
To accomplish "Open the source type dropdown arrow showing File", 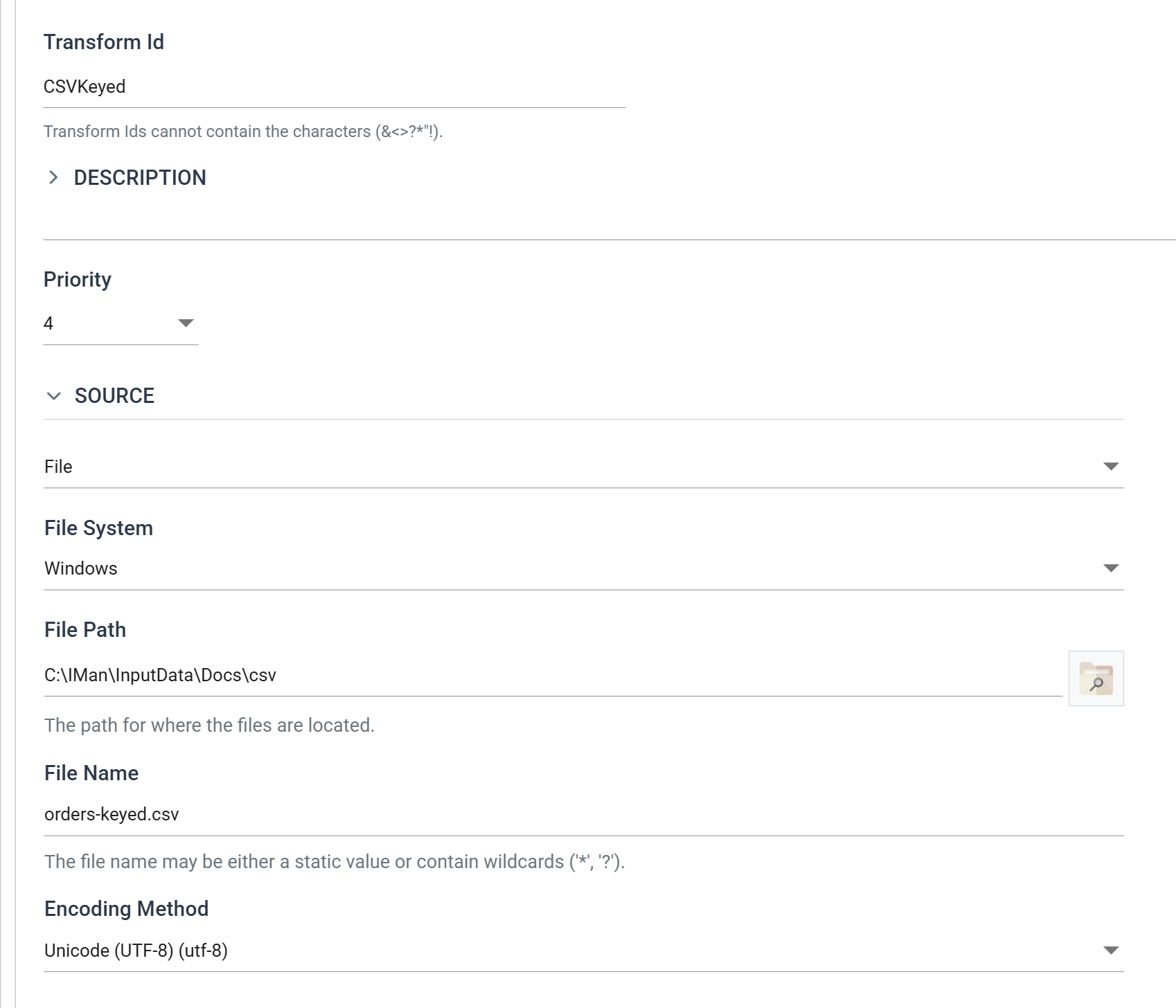I will [x=1111, y=467].
